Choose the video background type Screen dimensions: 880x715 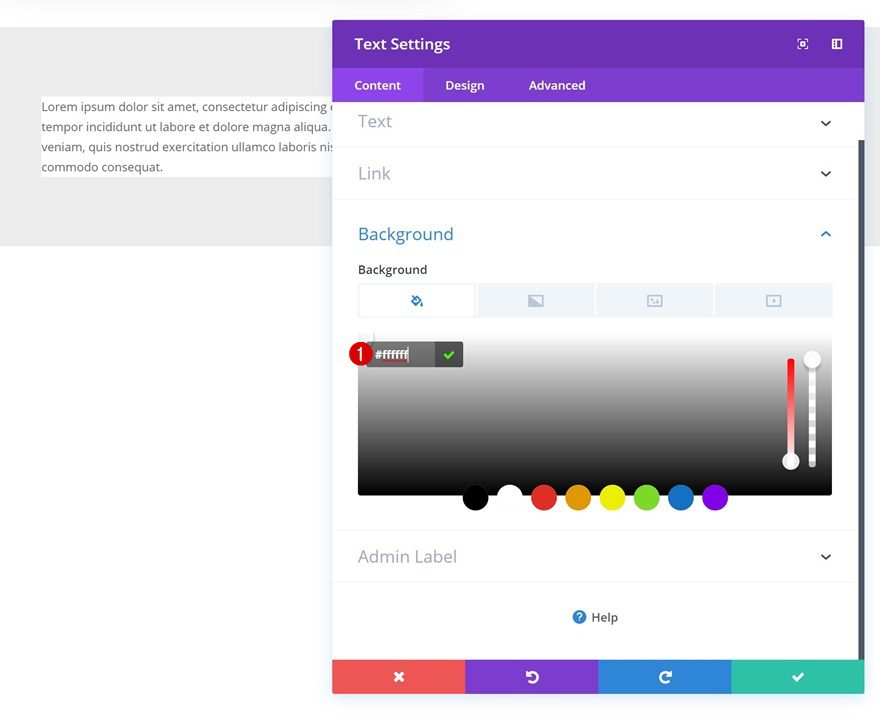[772, 300]
